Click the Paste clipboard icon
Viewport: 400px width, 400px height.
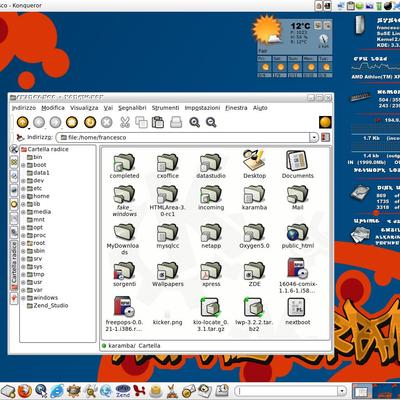point(158,122)
